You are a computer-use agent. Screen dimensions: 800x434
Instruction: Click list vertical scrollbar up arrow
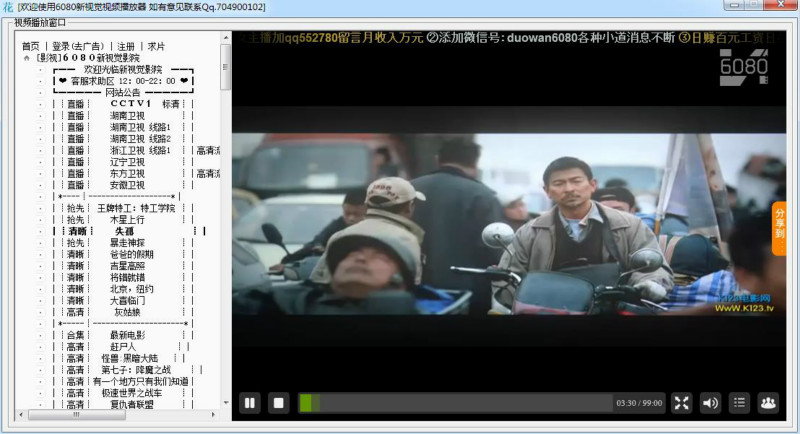pyautogui.click(x=226, y=38)
